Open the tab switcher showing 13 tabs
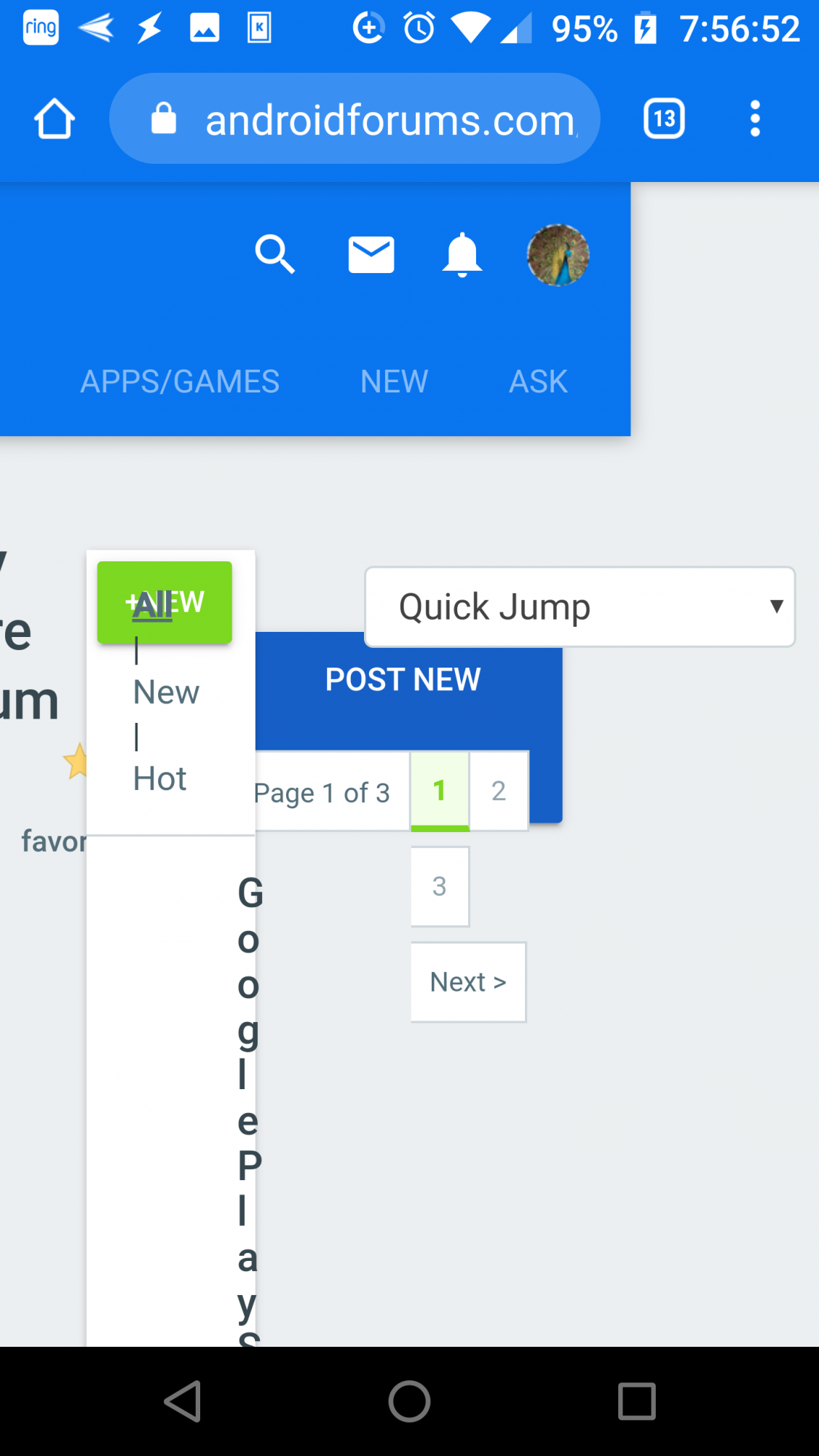Image resolution: width=819 pixels, height=1456 pixels. tap(664, 119)
